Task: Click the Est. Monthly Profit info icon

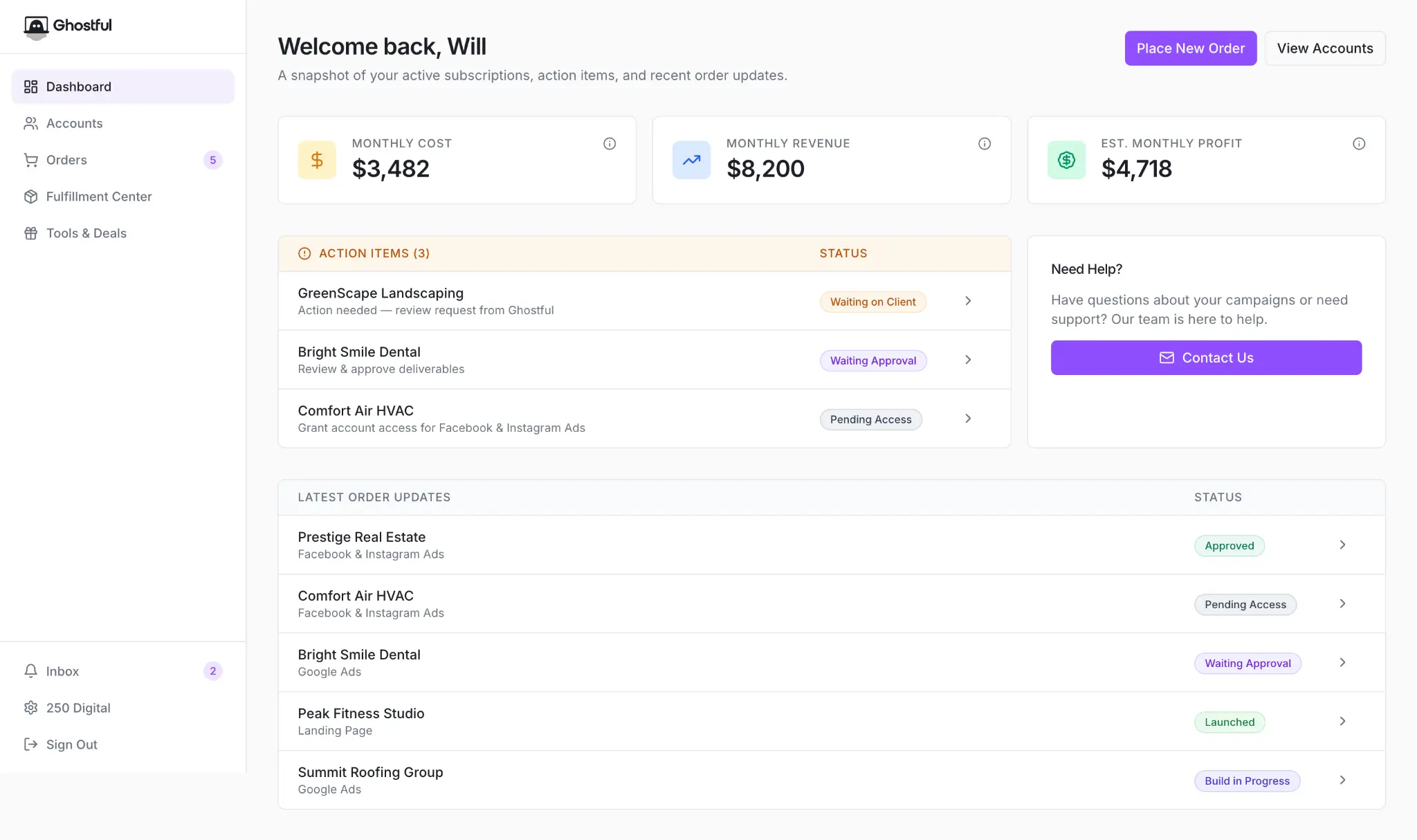Action: [x=1359, y=143]
